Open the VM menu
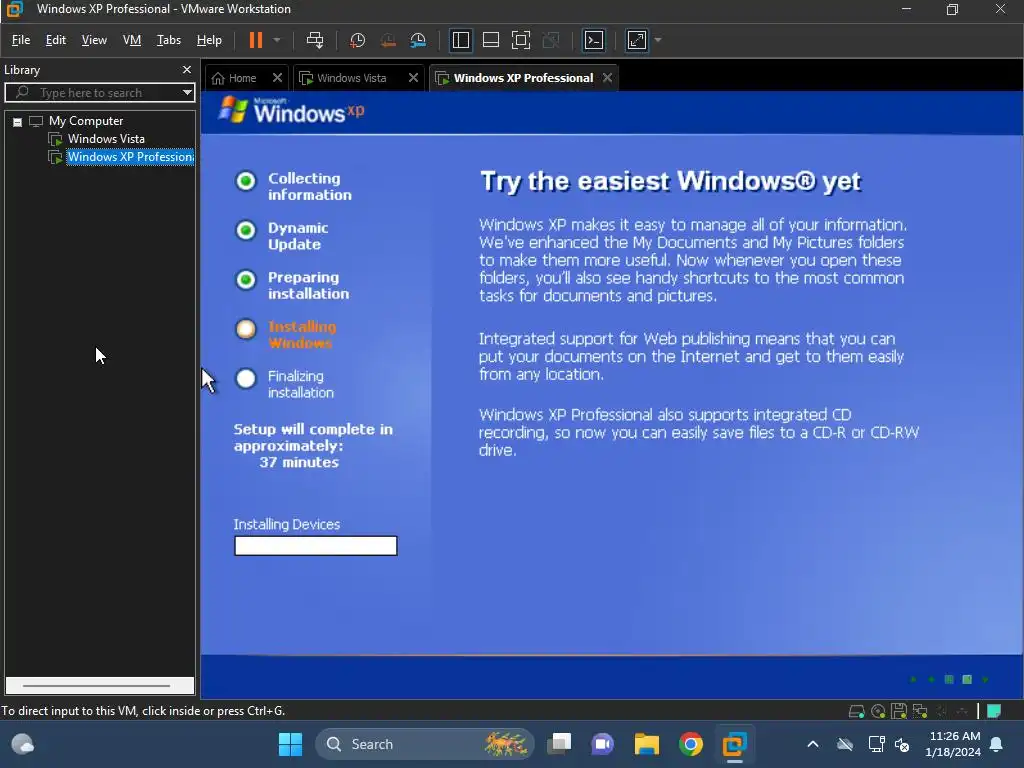 coord(132,40)
